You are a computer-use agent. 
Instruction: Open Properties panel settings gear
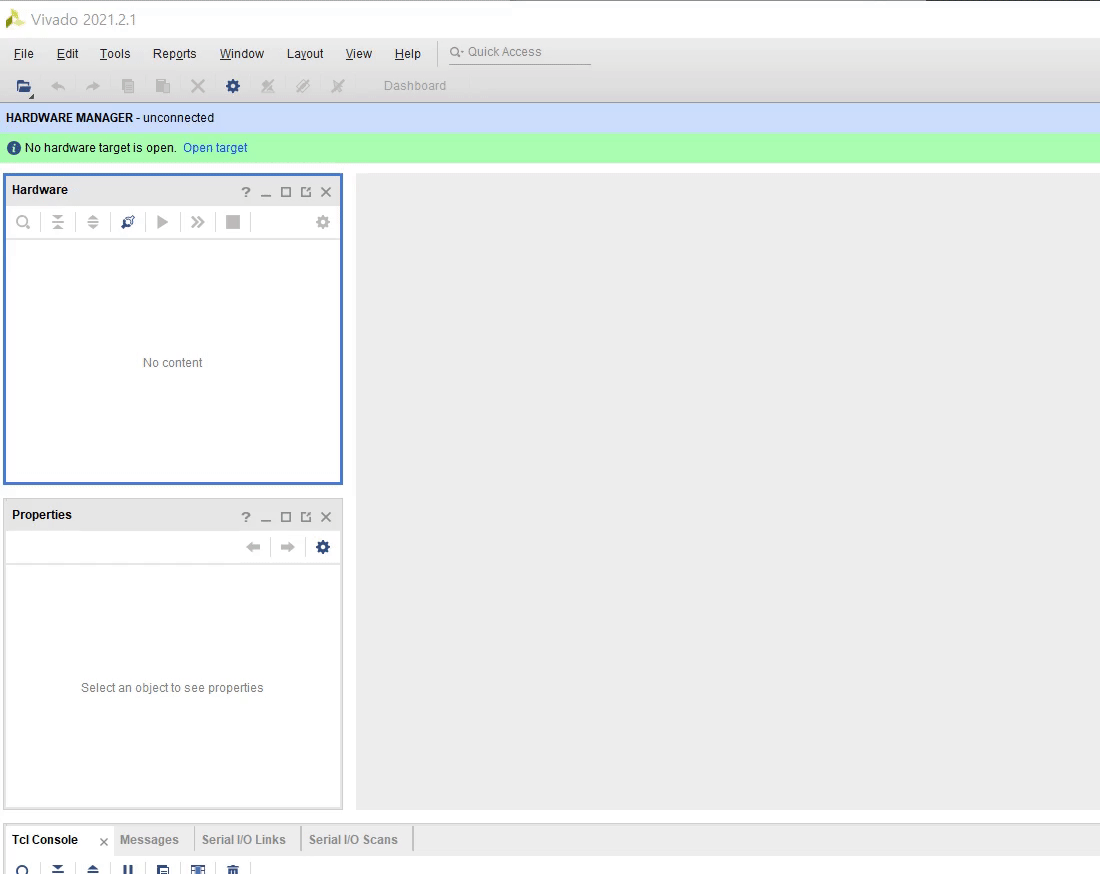(323, 547)
